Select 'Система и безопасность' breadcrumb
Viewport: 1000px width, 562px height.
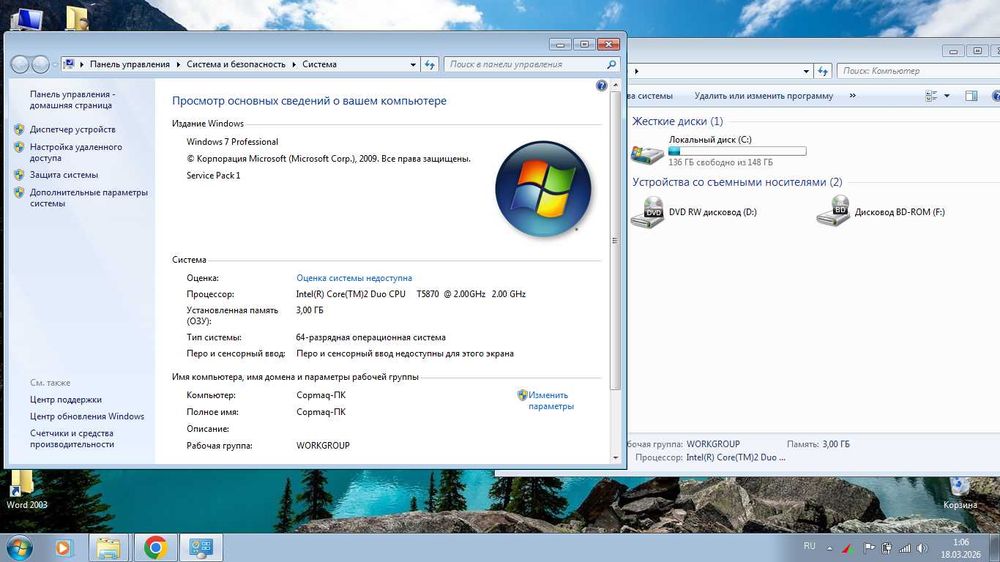pyautogui.click(x=236, y=64)
